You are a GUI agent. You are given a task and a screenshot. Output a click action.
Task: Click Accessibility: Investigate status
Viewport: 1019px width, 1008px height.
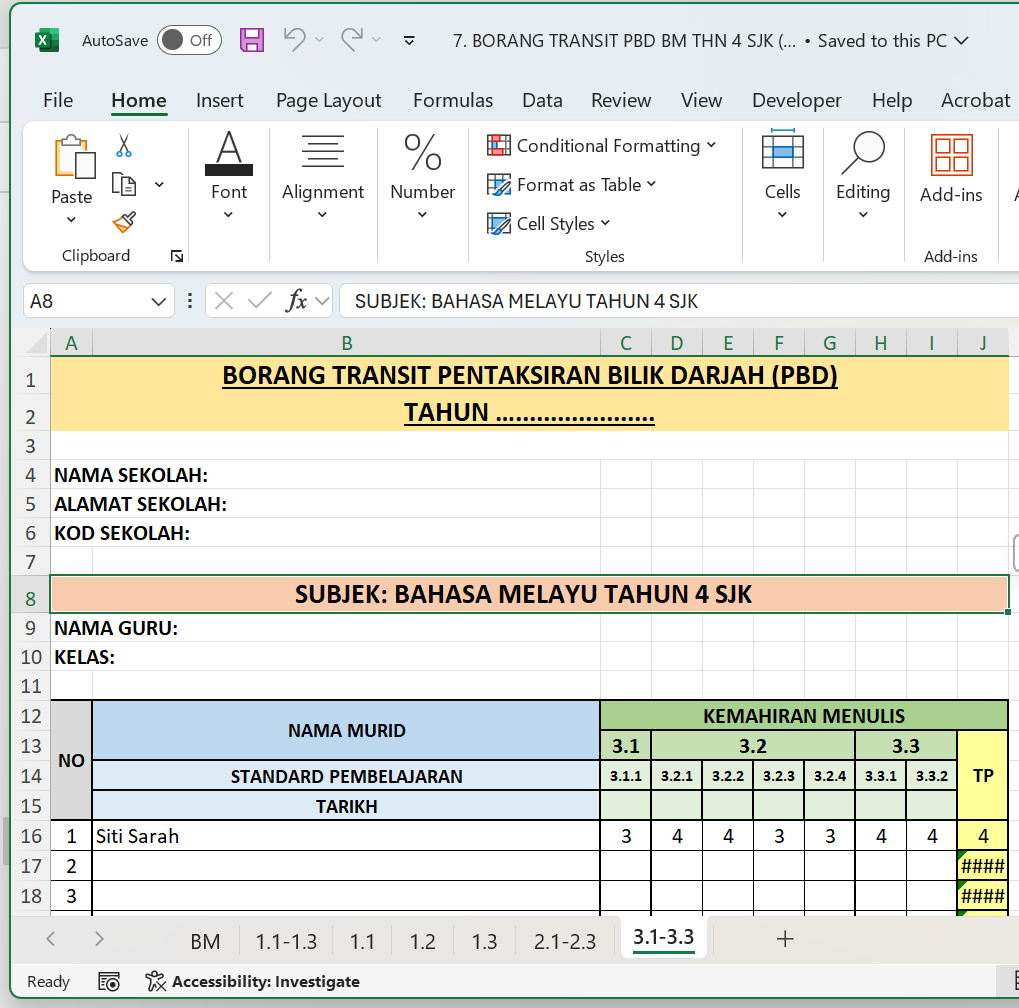252,981
